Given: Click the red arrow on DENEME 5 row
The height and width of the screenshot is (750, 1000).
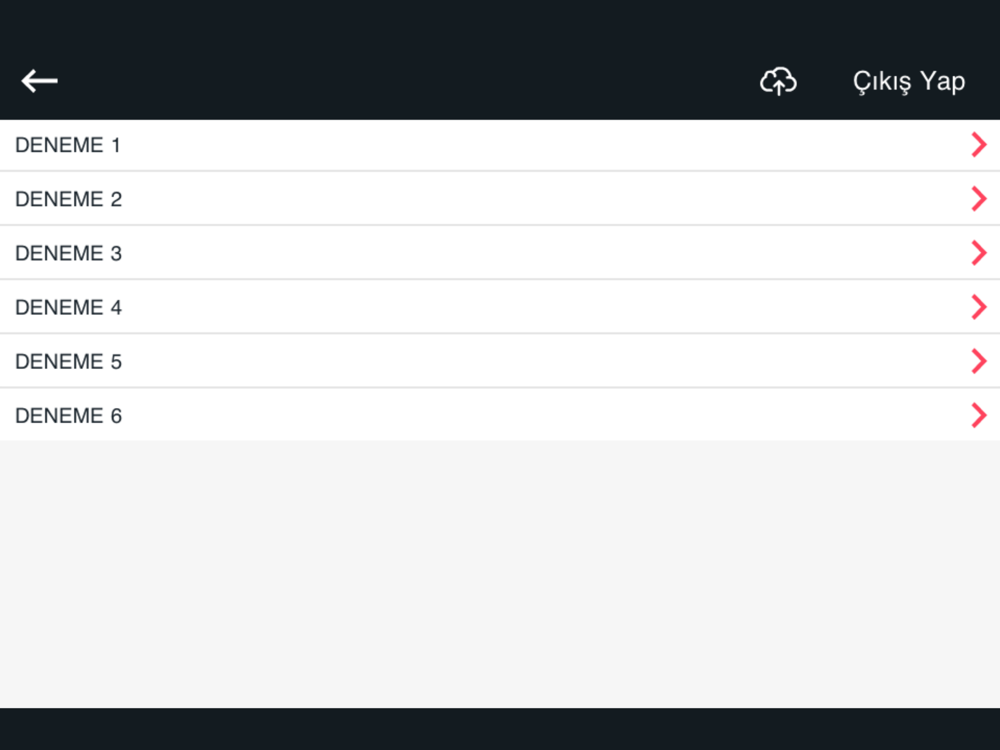Looking at the screenshot, I should 979,362.
